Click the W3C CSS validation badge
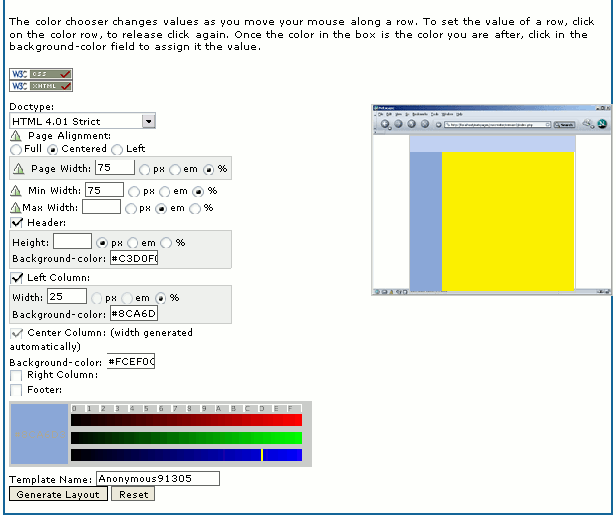This screenshot has width=616, height=515. point(40,74)
